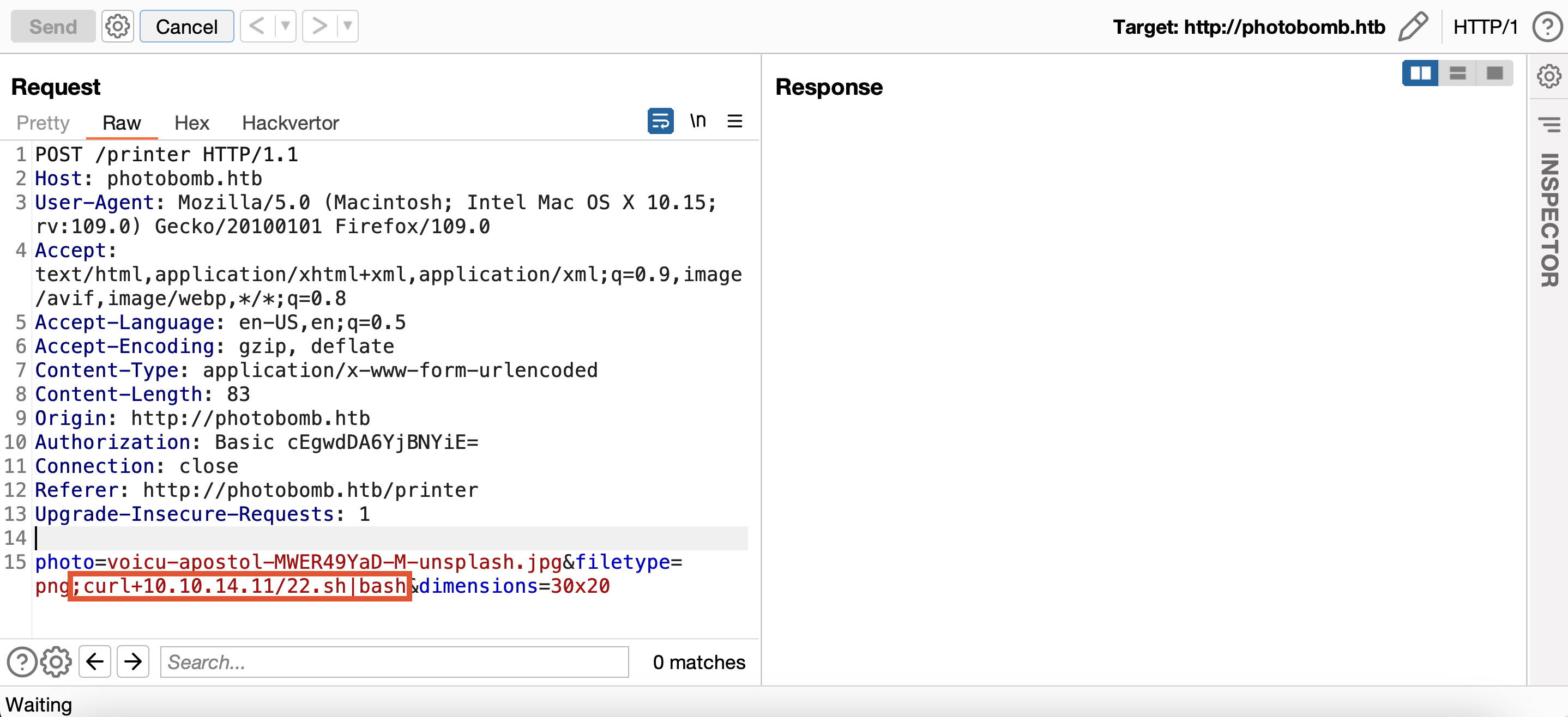Go to previous request with back arrow
This screenshot has width=1568, height=717.
(x=257, y=26)
